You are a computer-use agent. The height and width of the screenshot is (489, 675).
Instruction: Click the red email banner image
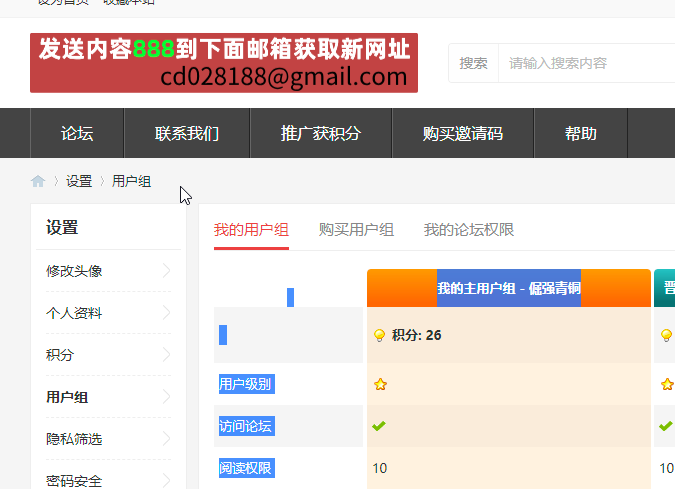click(x=224, y=63)
